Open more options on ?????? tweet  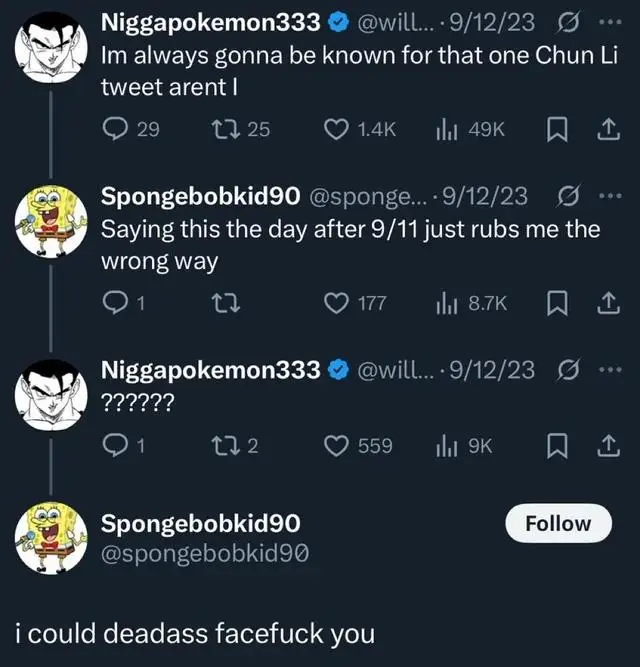click(608, 369)
